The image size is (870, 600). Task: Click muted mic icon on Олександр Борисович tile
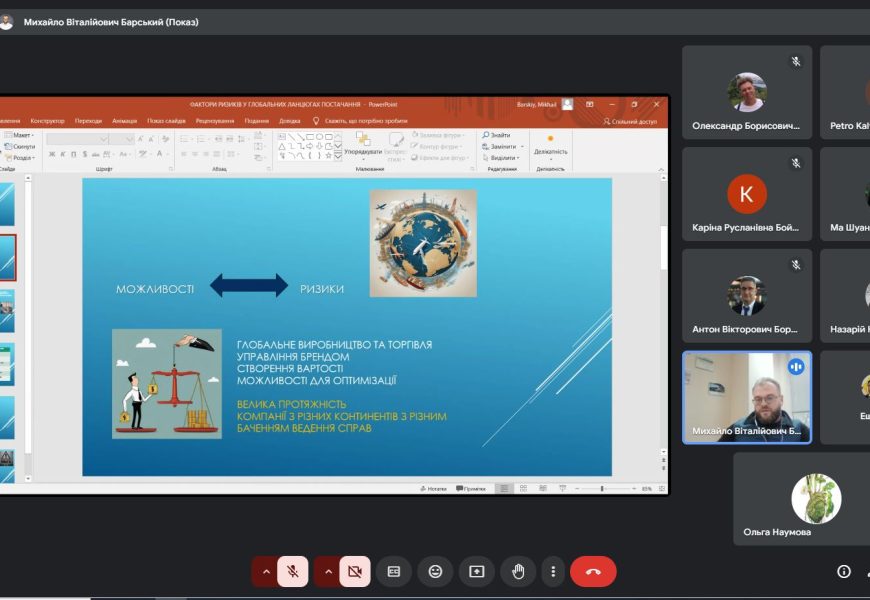[x=796, y=61]
